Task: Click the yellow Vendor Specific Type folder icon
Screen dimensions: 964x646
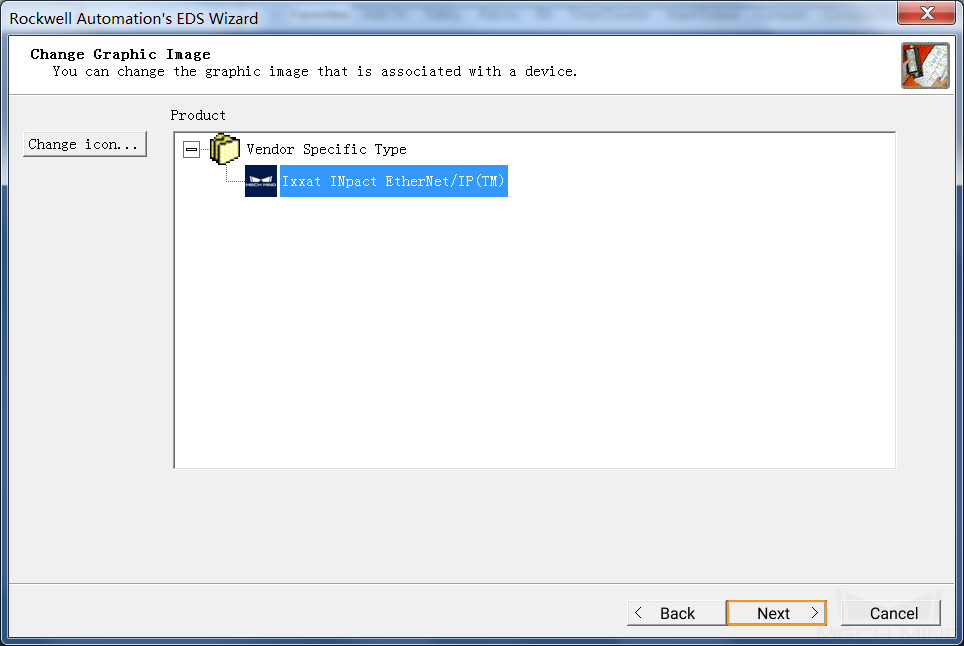Action: (x=224, y=149)
